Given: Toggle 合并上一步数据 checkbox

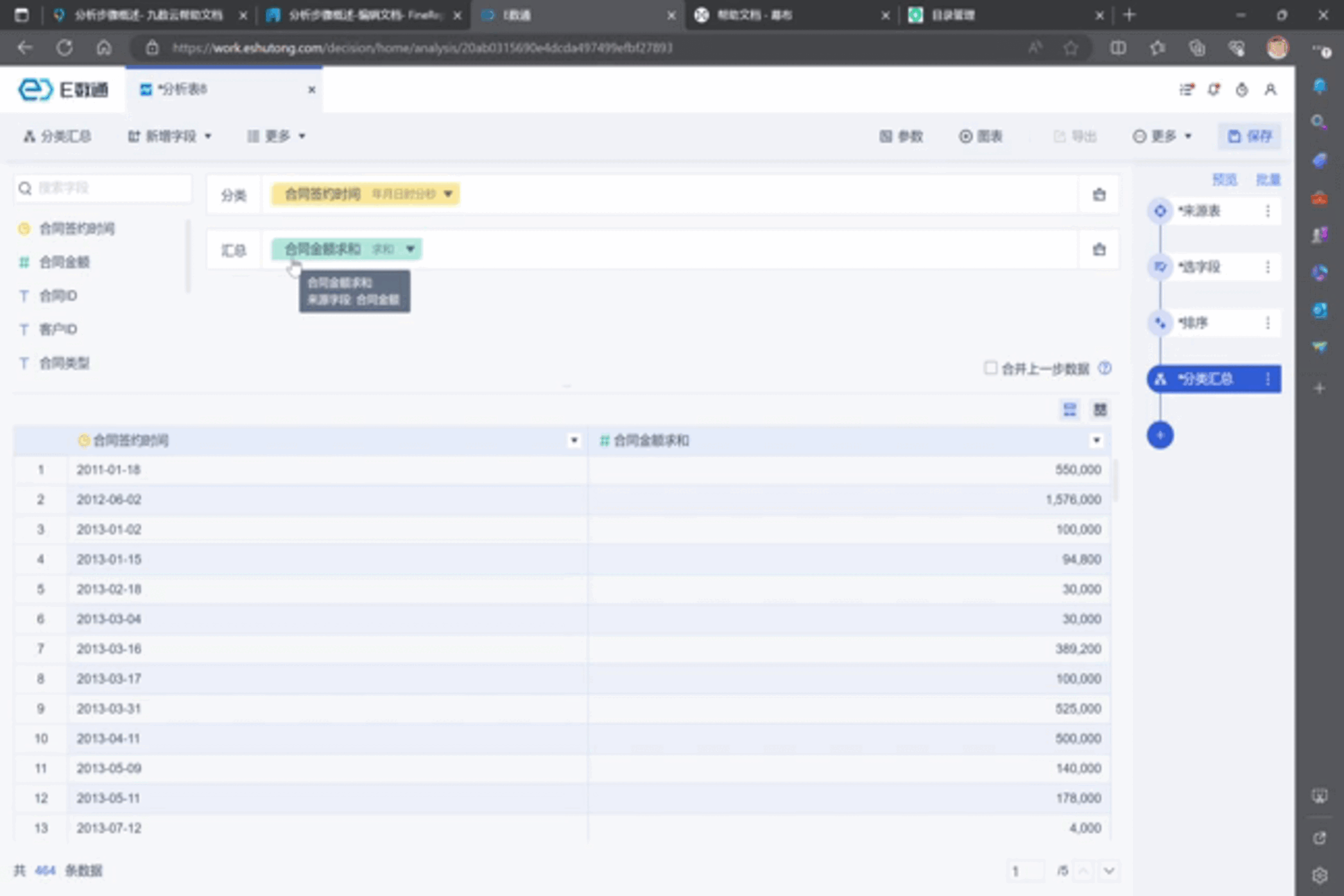Looking at the screenshot, I should point(990,367).
